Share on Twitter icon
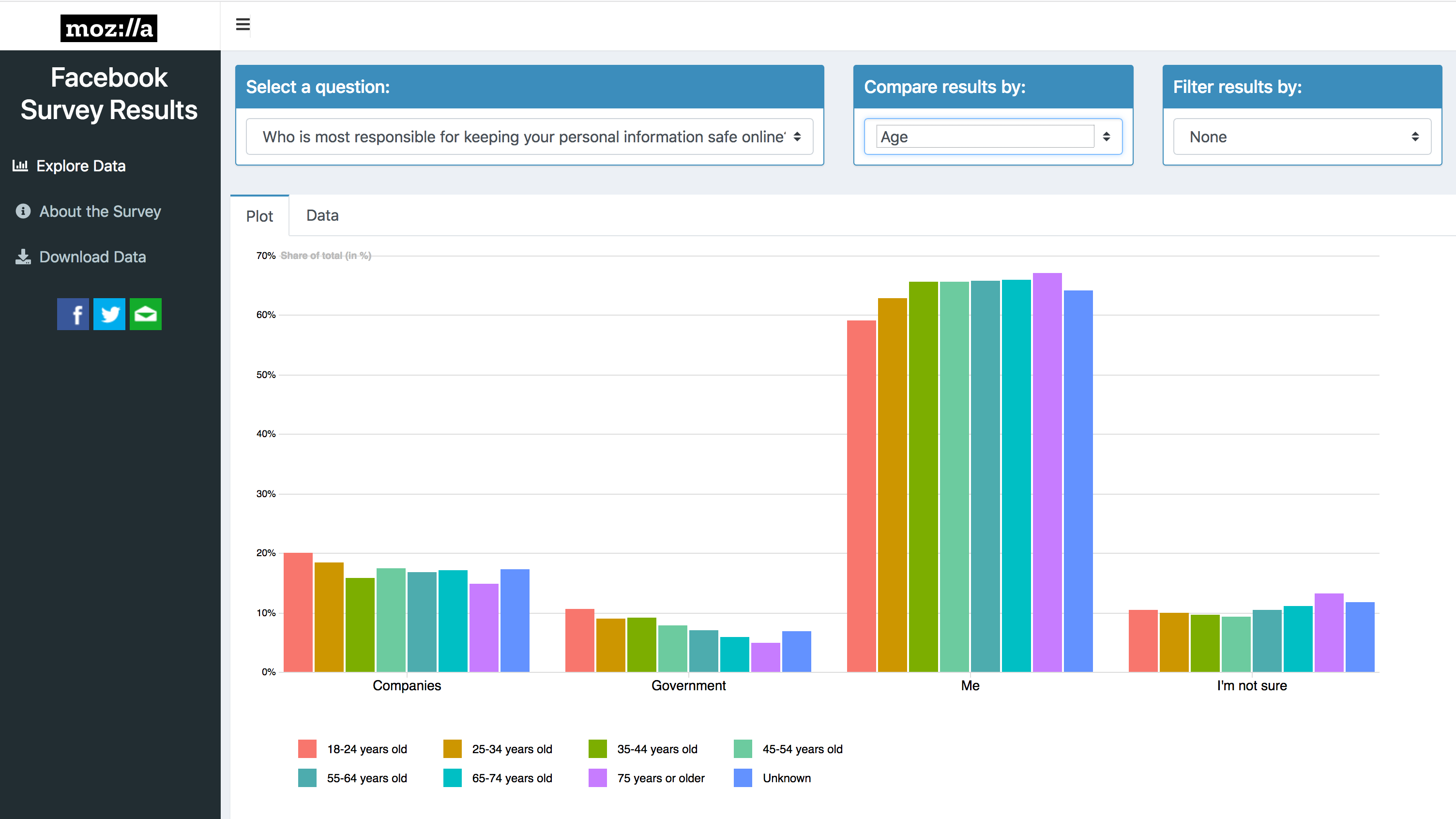1456x819 pixels. click(109, 314)
